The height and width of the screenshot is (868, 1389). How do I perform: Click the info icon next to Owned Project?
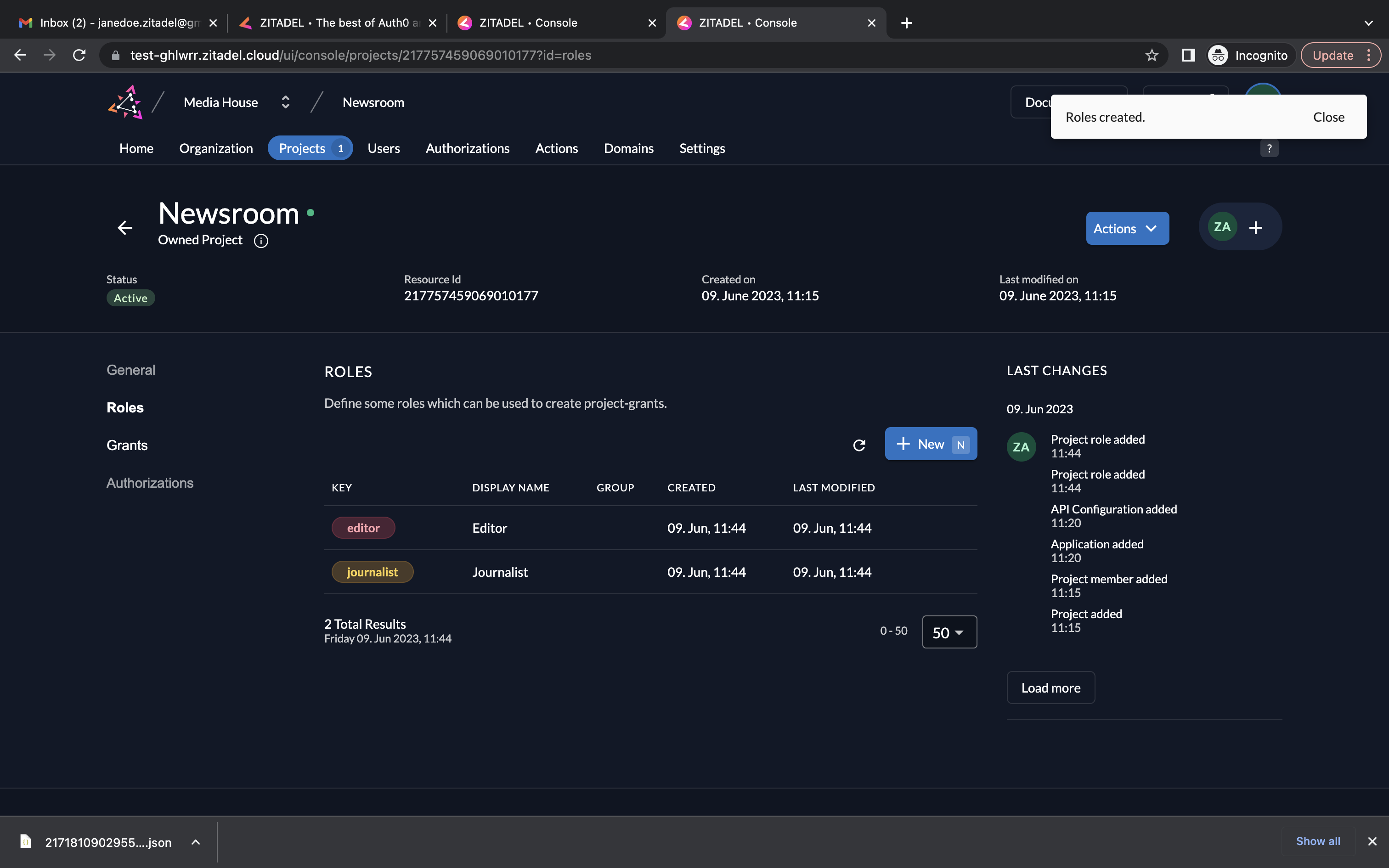(261, 241)
